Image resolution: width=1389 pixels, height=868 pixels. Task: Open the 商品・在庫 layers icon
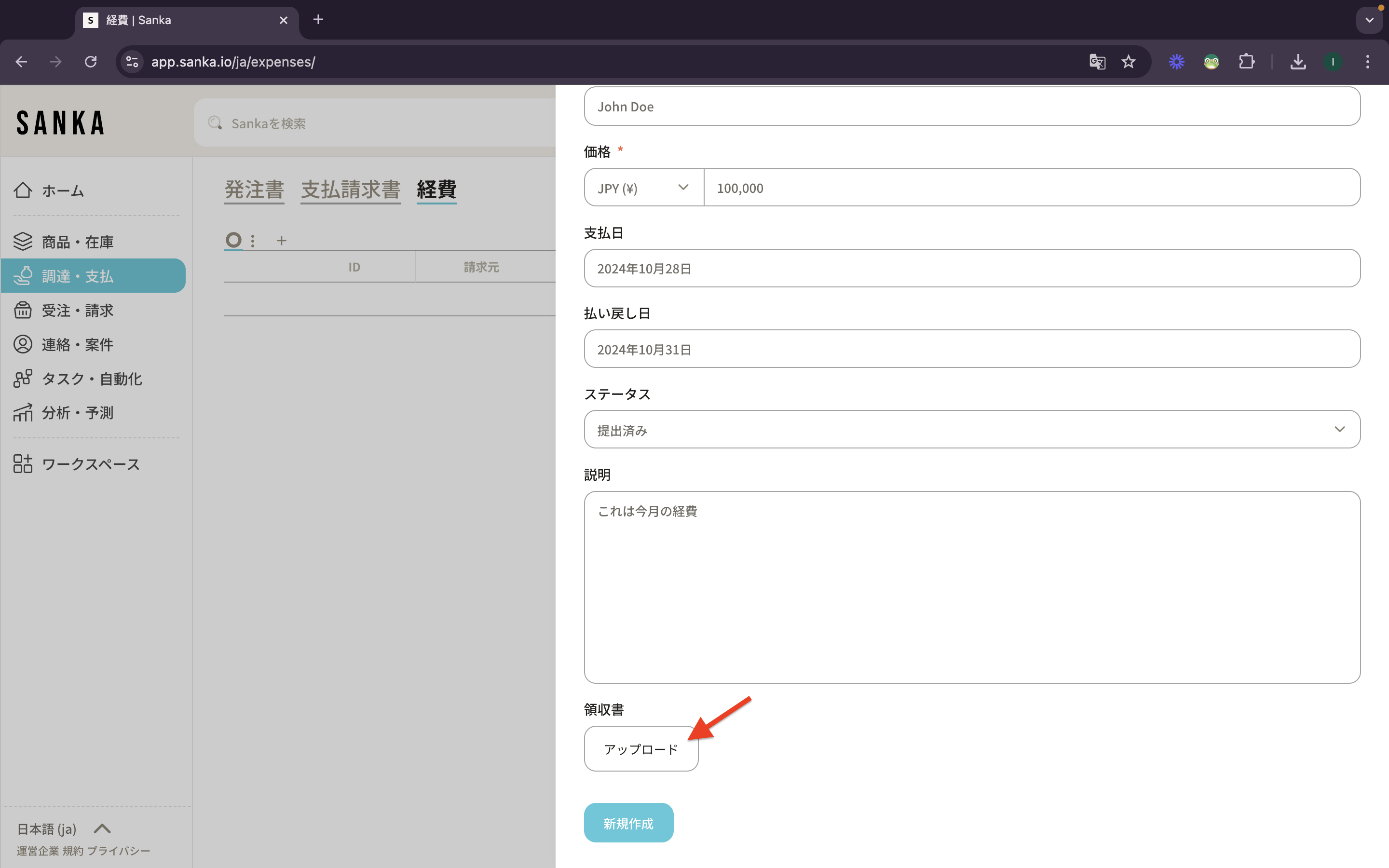pyautogui.click(x=23, y=242)
